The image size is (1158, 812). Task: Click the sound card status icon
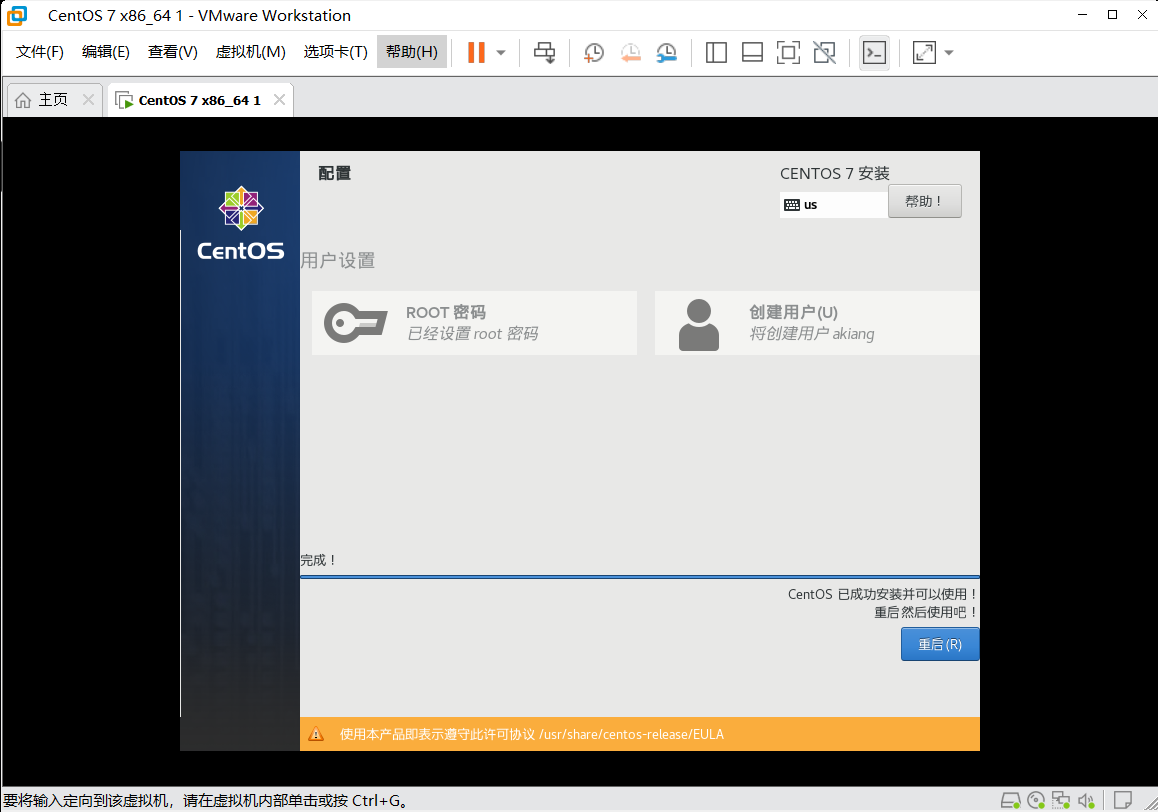1086,800
